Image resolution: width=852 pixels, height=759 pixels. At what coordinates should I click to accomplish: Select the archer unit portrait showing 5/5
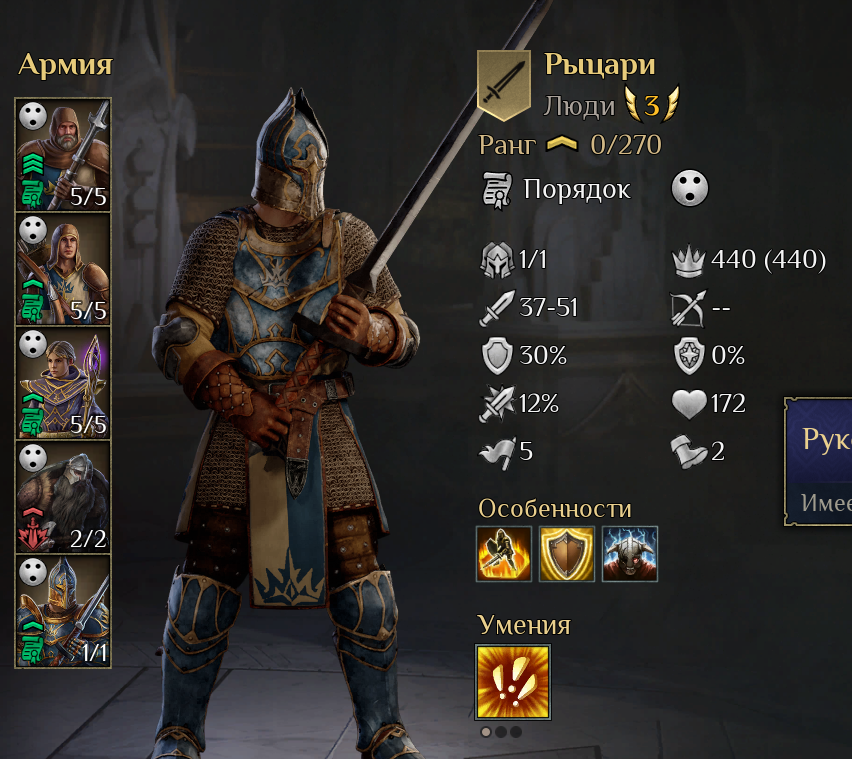click(x=63, y=269)
